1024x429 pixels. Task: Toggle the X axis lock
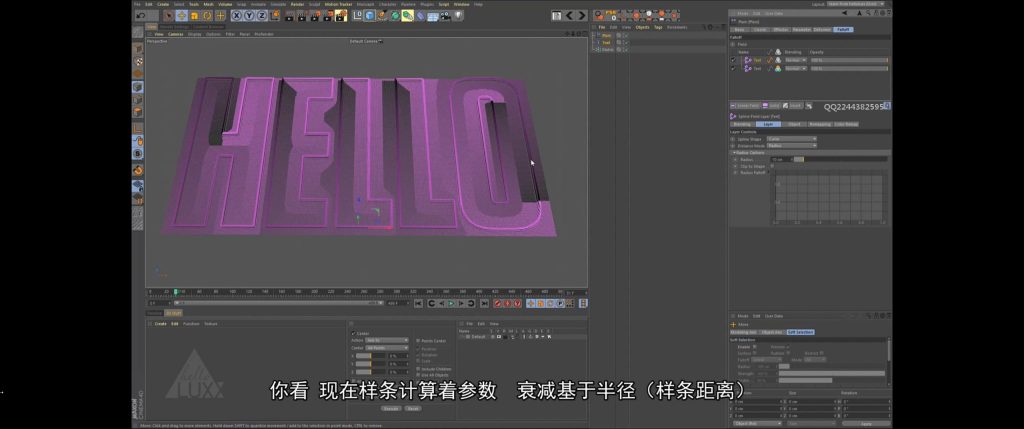tap(236, 16)
